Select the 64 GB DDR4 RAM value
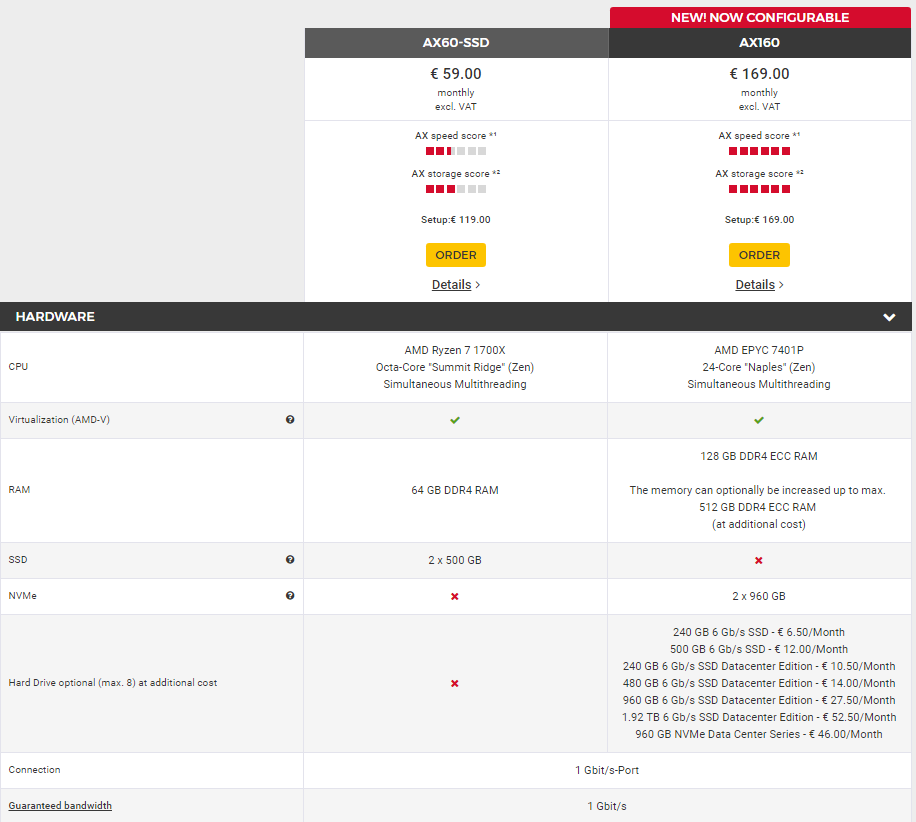 [x=455, y=490]
